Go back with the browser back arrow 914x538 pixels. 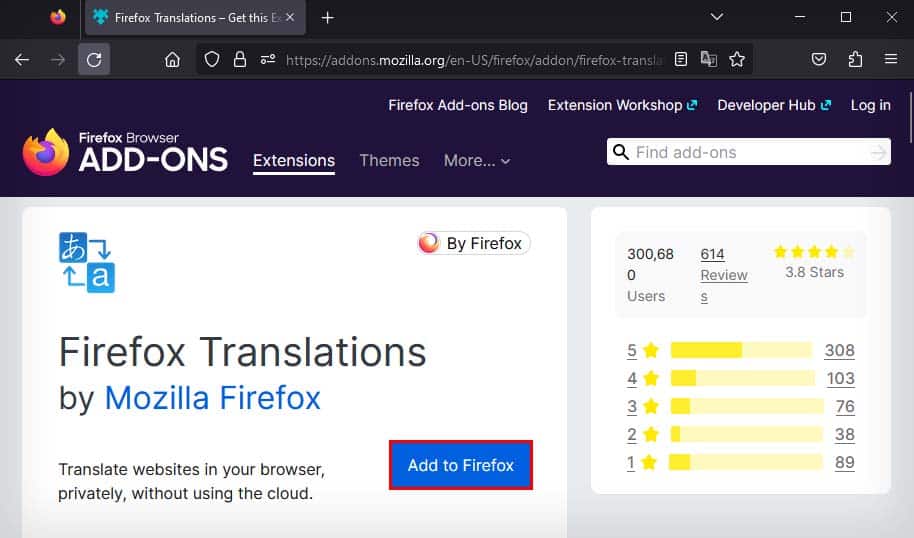(22, 59)
